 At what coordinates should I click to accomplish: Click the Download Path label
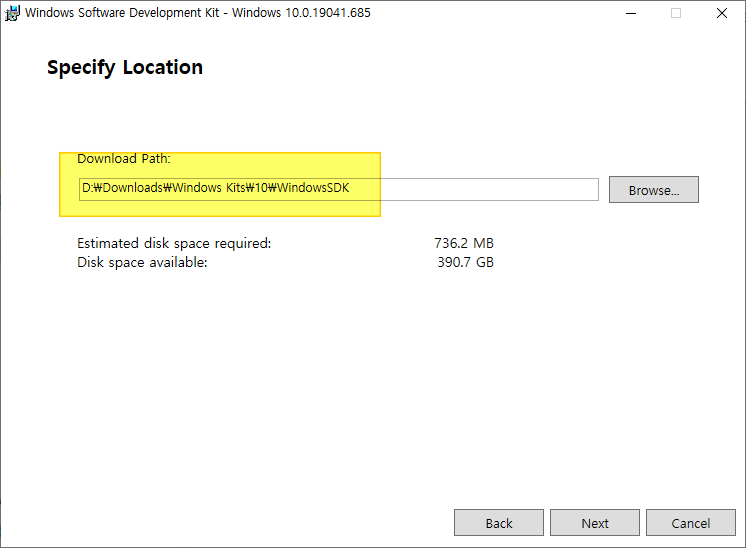tap(124, 158)
